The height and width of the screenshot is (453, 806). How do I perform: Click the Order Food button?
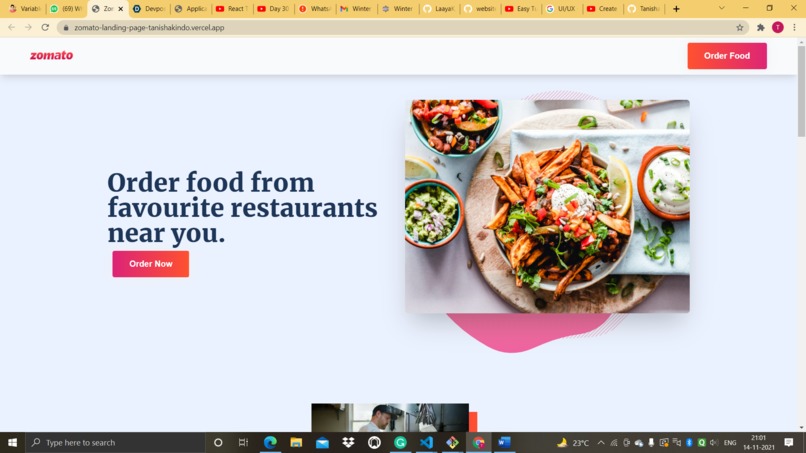pyautogui.click(x=727, y=56)
